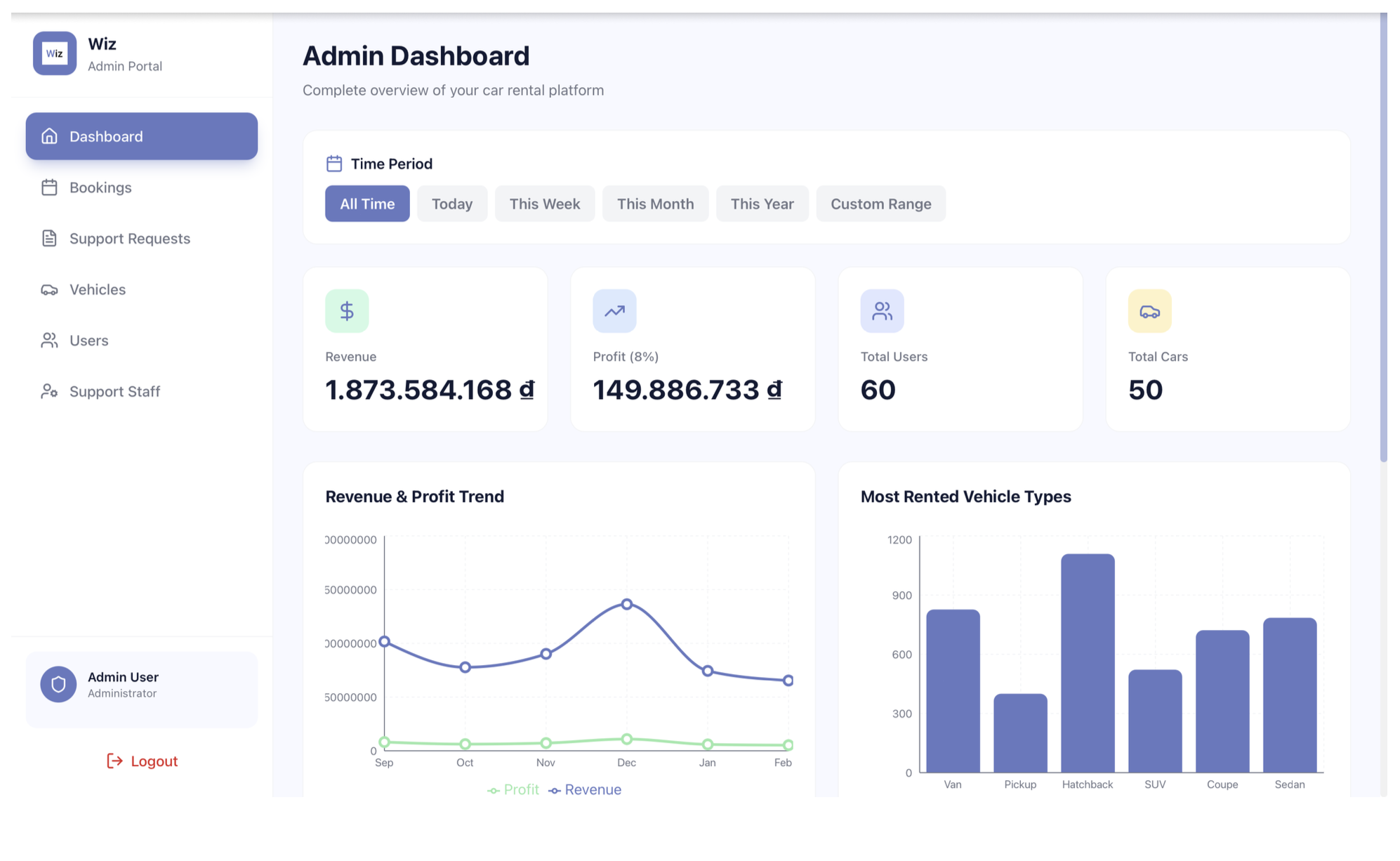The image size is (1400, 861).
Task: Switch period to This Month
Action: pos(655,204)
